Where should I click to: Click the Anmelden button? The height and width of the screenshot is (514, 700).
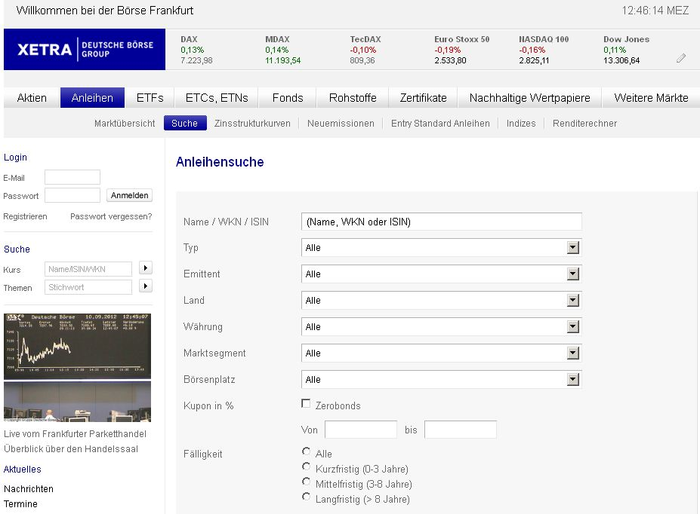(x=129, y=195)
